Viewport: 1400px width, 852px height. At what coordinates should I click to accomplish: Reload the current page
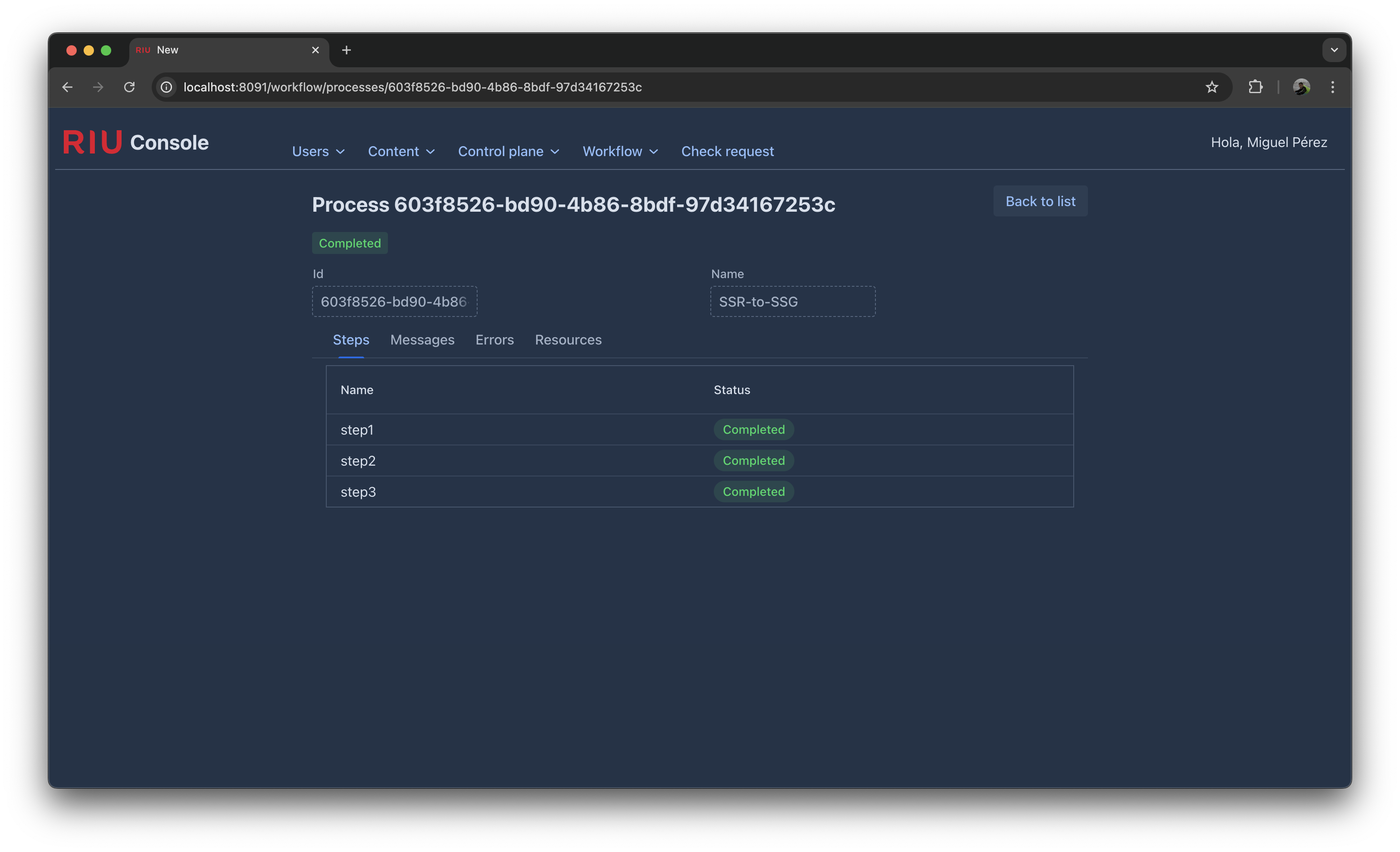[x=130, y=87]
